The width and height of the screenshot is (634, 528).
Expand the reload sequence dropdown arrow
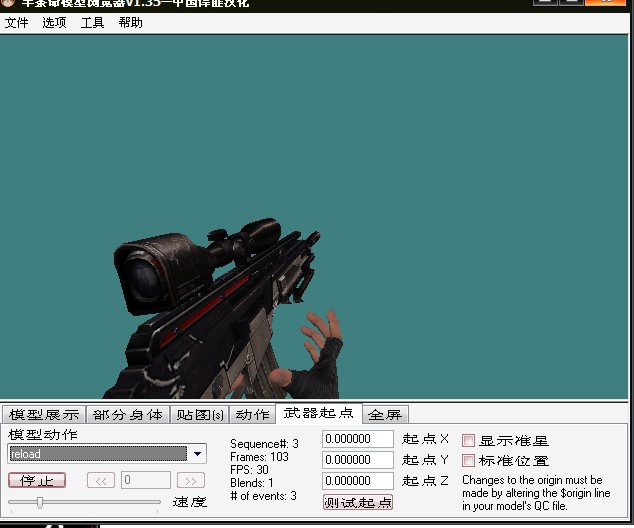[197, 454]
